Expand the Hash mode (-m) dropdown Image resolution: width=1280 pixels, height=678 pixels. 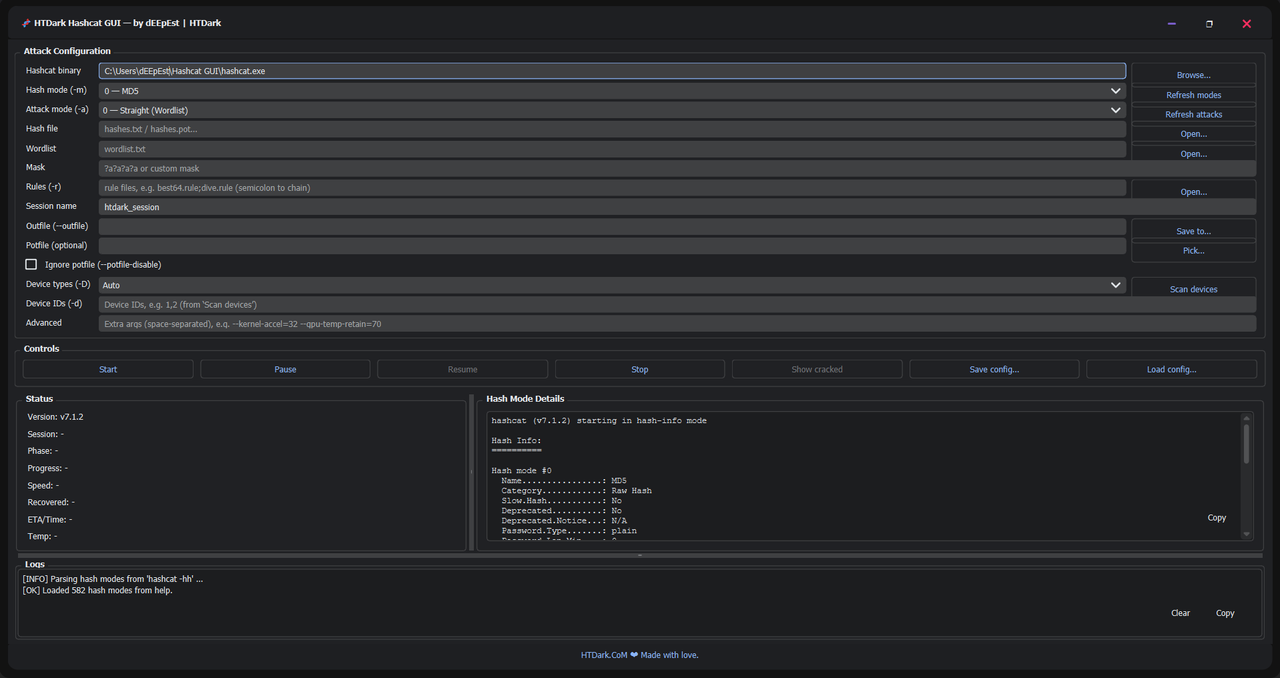(x=1115, y=91)
